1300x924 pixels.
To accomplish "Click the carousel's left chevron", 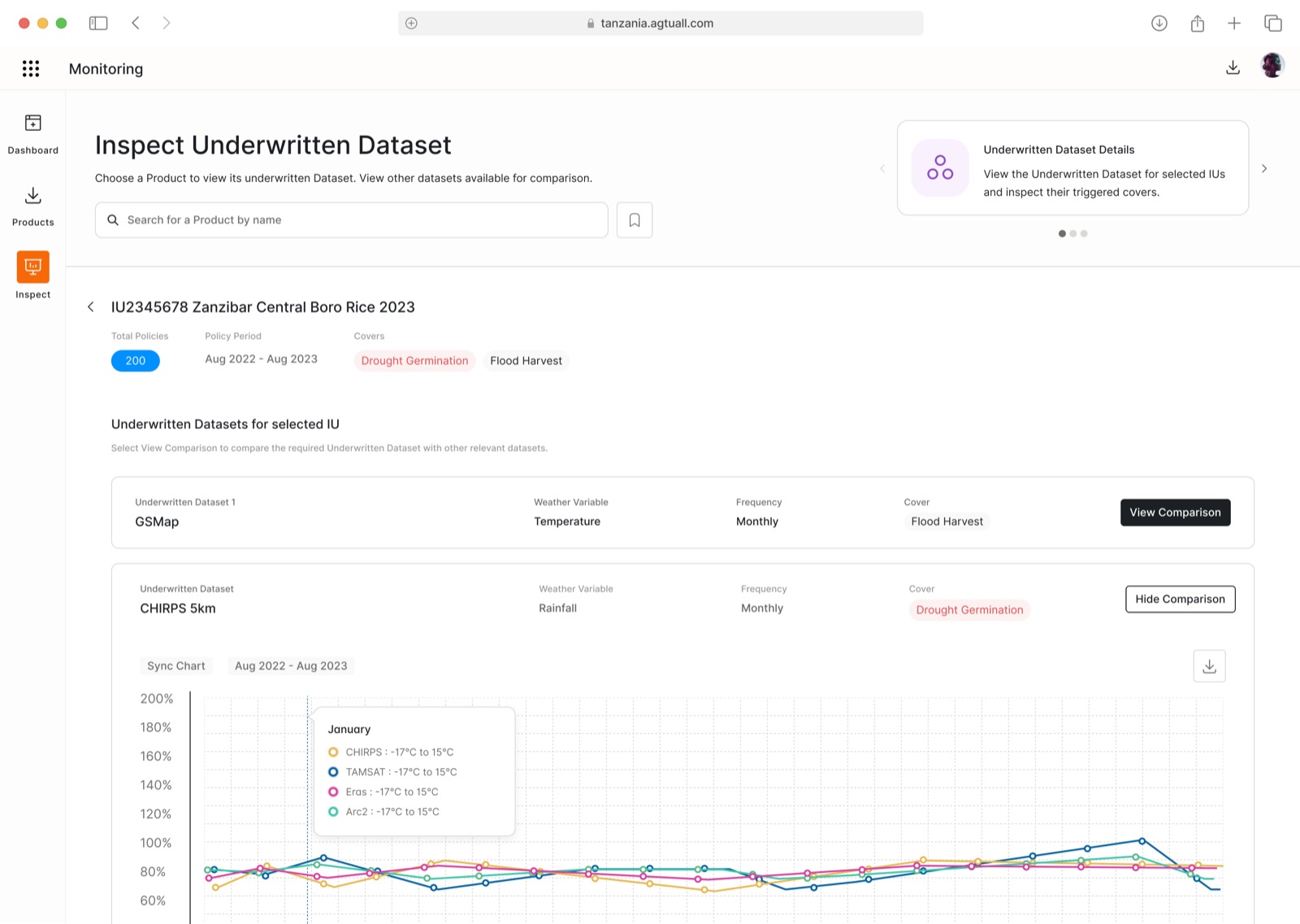I will [x=882, y=169].
